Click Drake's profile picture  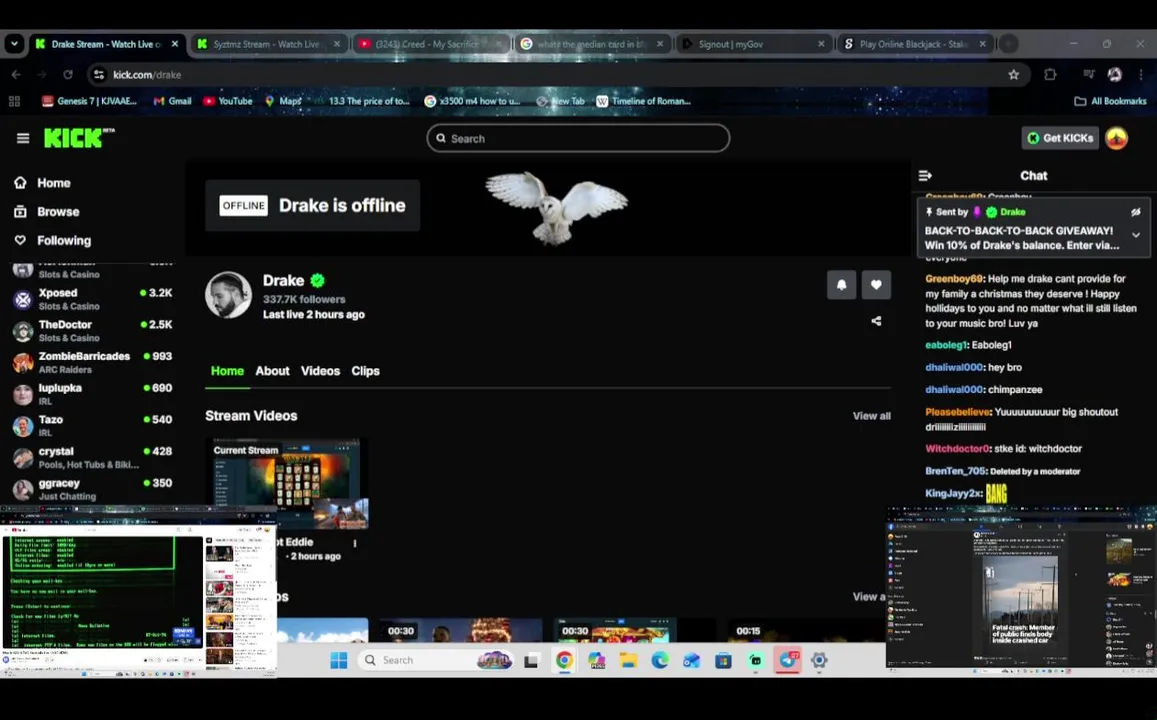228,295
